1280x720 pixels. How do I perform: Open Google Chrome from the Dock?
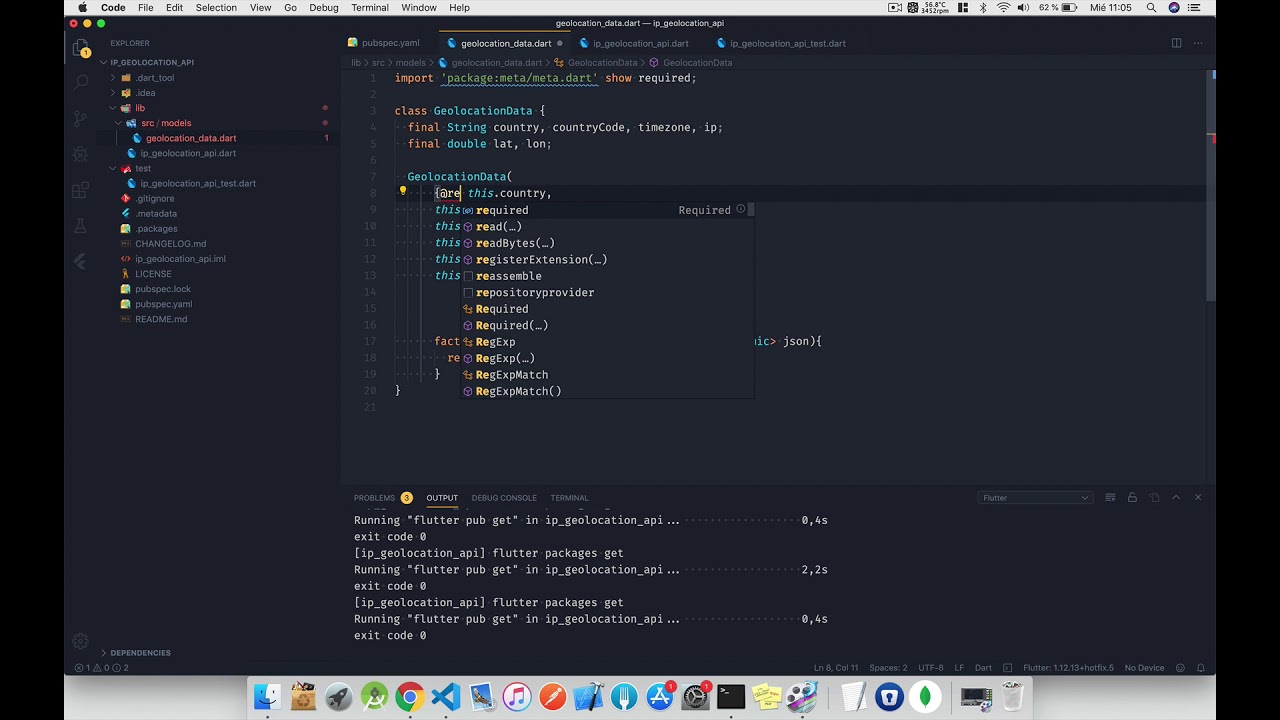click(409, 696)
